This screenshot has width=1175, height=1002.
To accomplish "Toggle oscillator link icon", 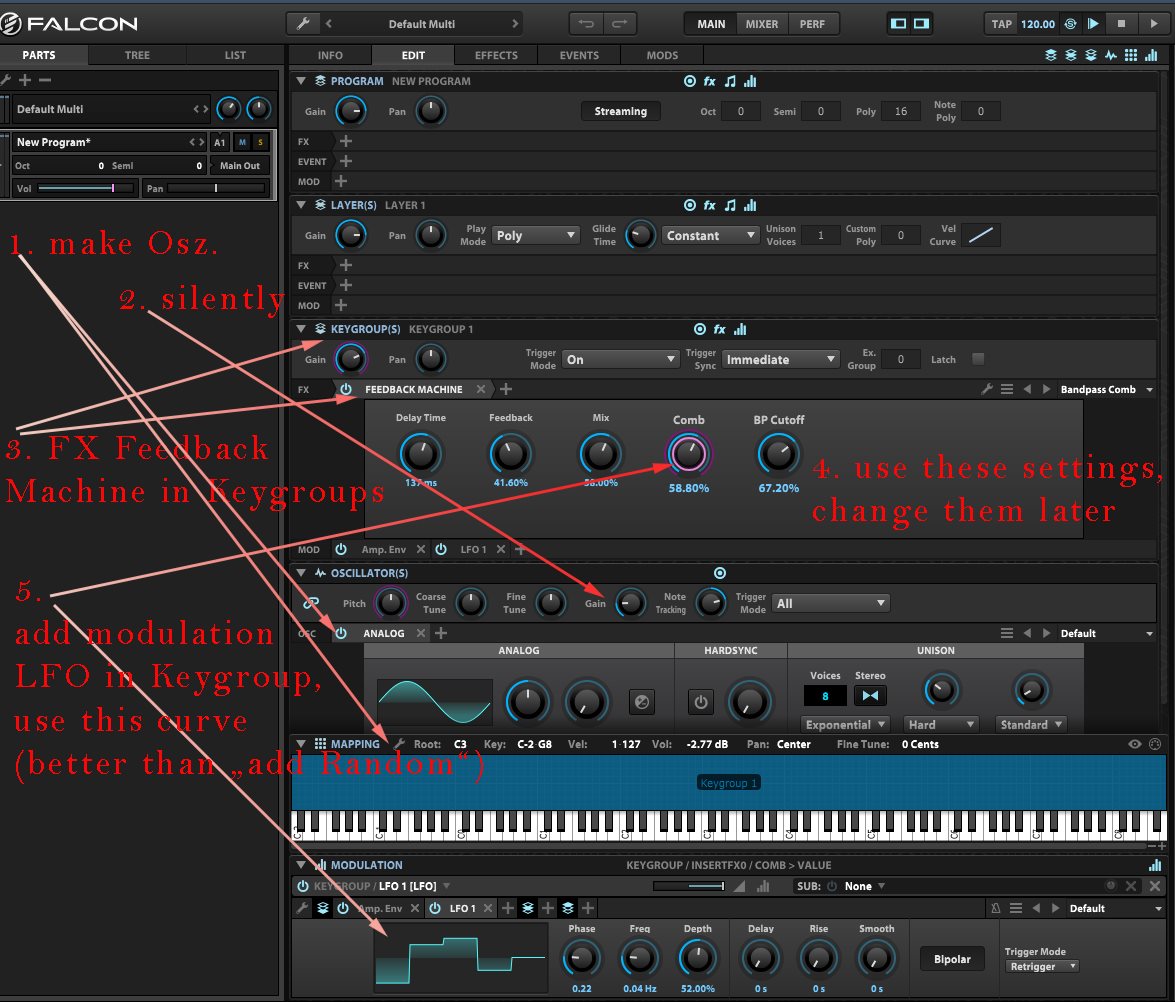I will [311, 603].
